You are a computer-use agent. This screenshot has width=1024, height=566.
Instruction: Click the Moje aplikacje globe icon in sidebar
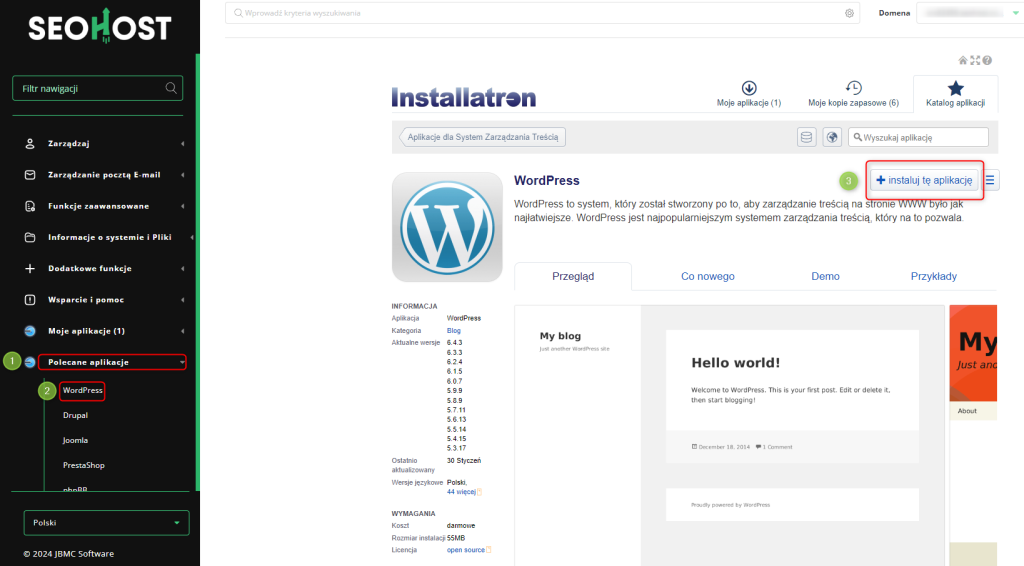click(x=30, y=331)
